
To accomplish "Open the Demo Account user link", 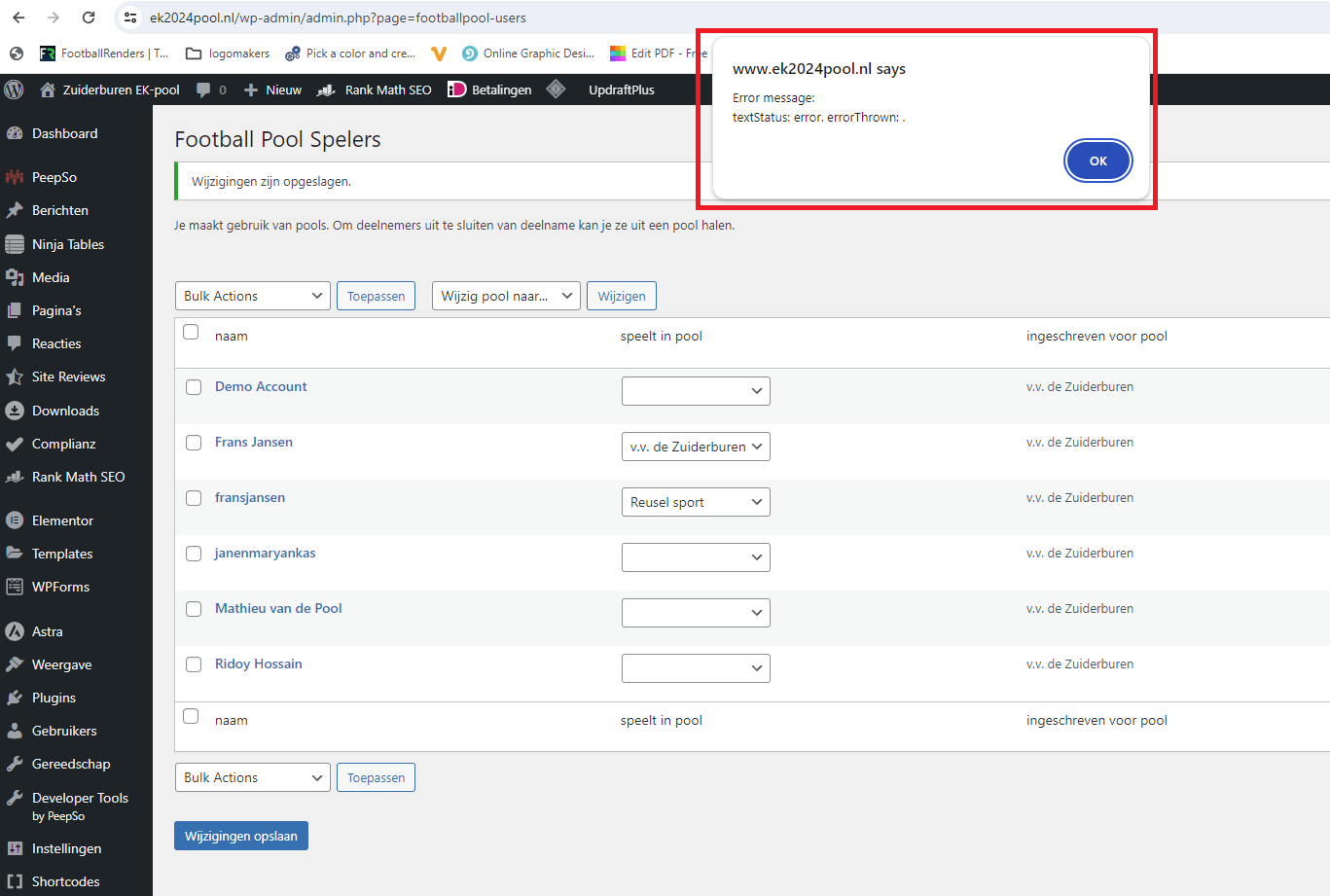I will tap(261, 386).
